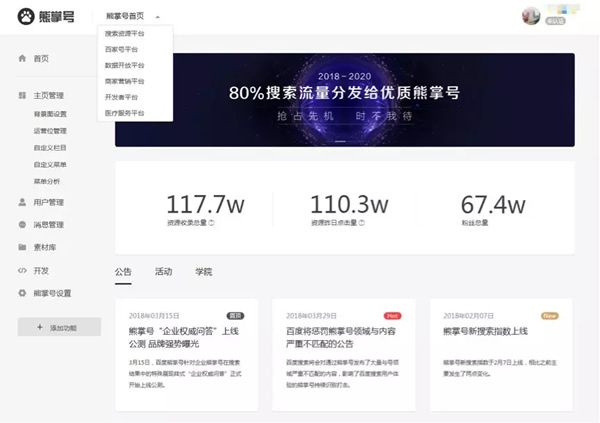Open 用户管理 in the sidebar
Screen dimensions: 600x423
[49, 202]
